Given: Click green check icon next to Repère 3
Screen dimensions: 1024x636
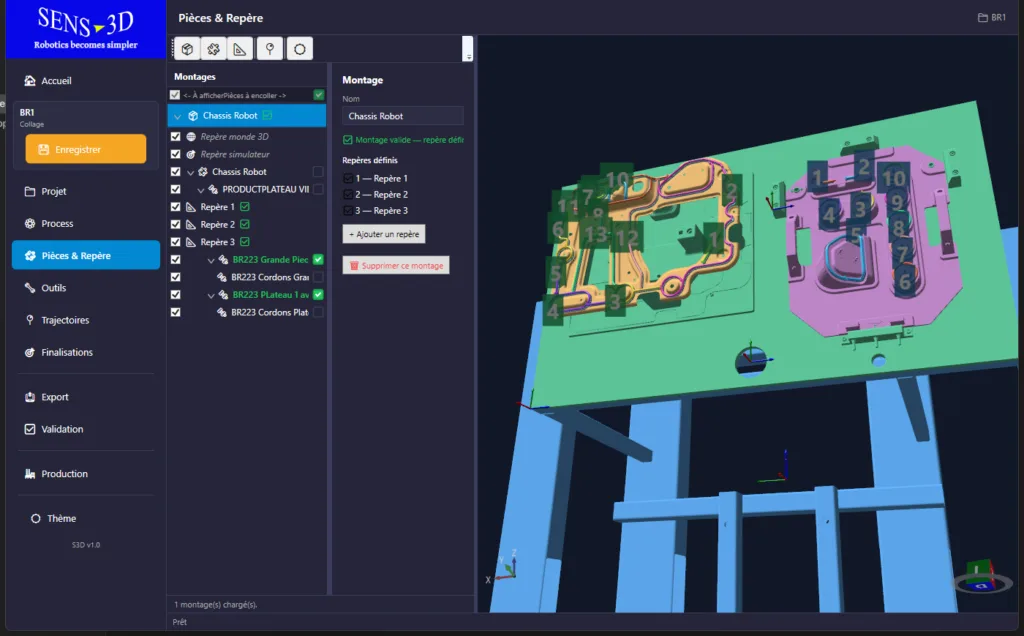Looking at the screenshot, I should click(x=245, y=242).
